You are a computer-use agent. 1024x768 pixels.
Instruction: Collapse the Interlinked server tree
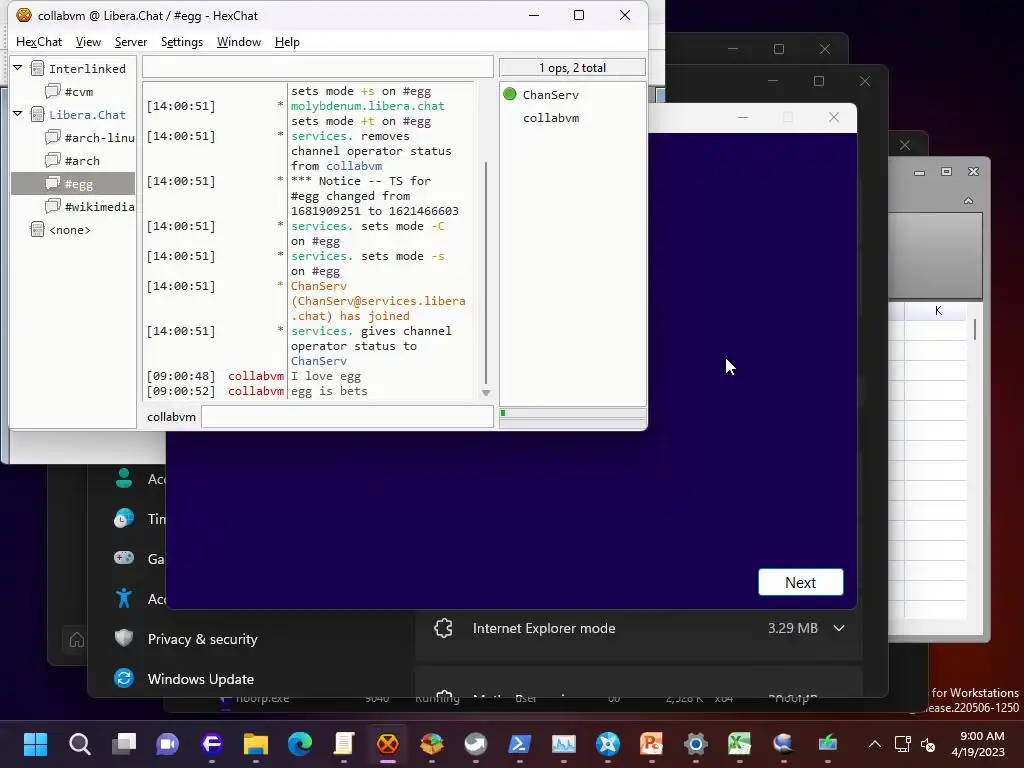click(18, 68)
